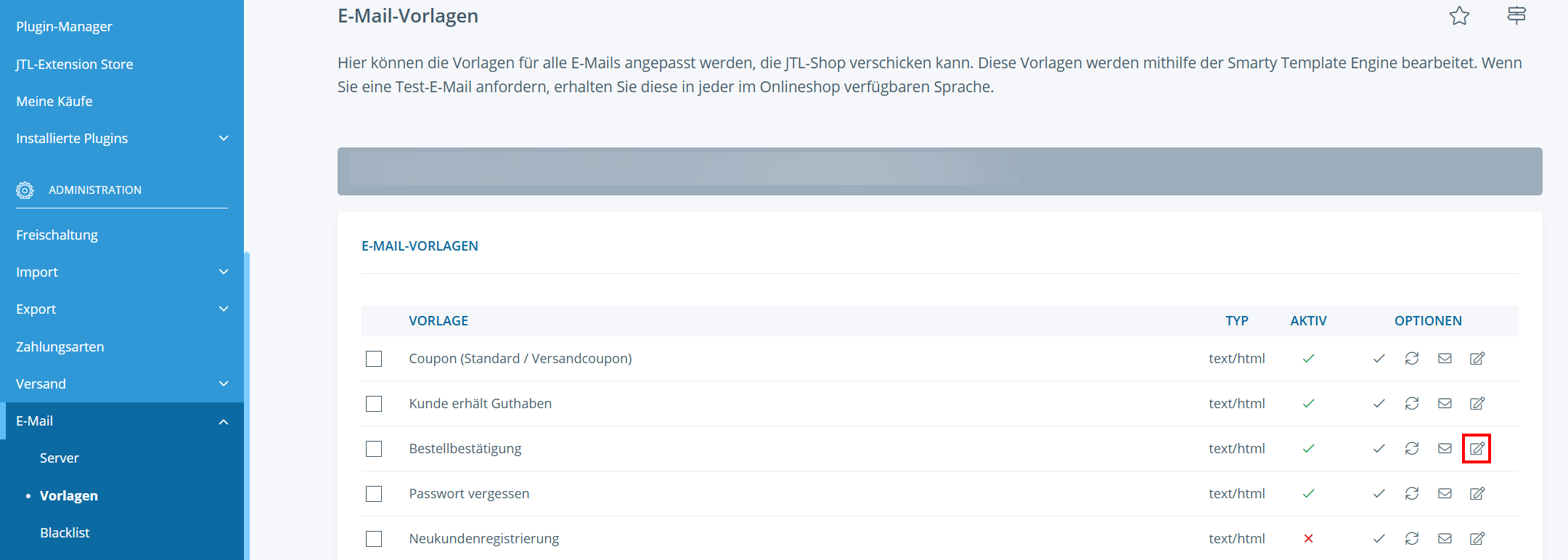The height and width of the screenshot is (560, 1568).
Task: Click the favorites star icon
Action: (x=1459, y=16)
